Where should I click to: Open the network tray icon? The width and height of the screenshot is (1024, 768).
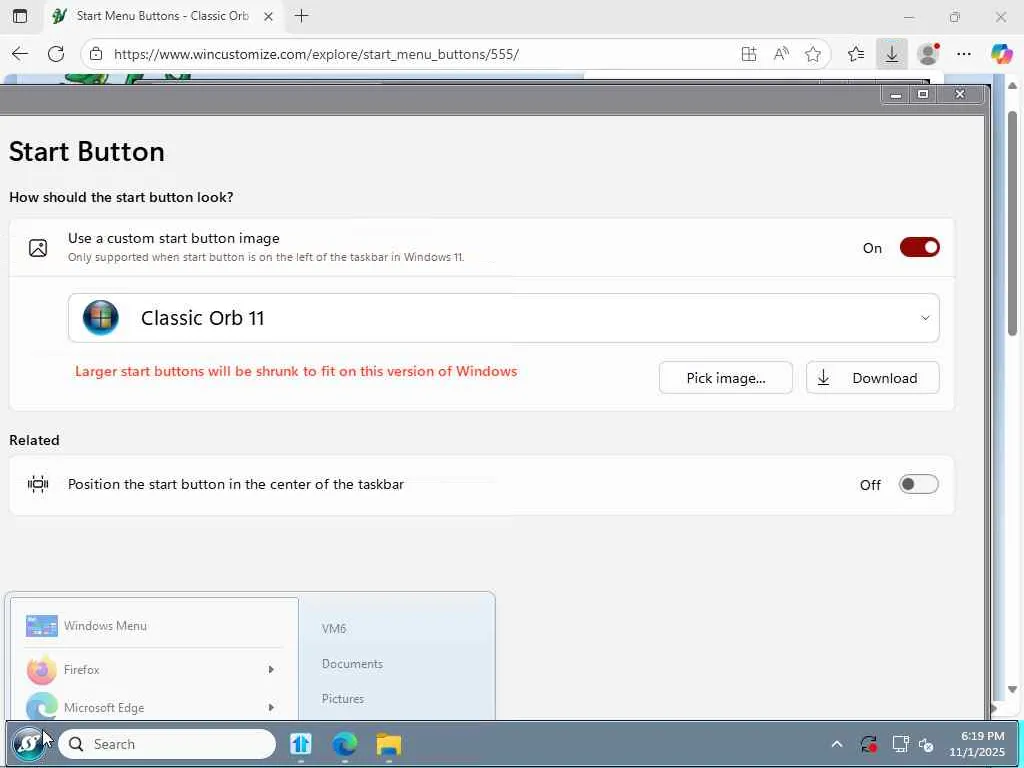(900, 744)
